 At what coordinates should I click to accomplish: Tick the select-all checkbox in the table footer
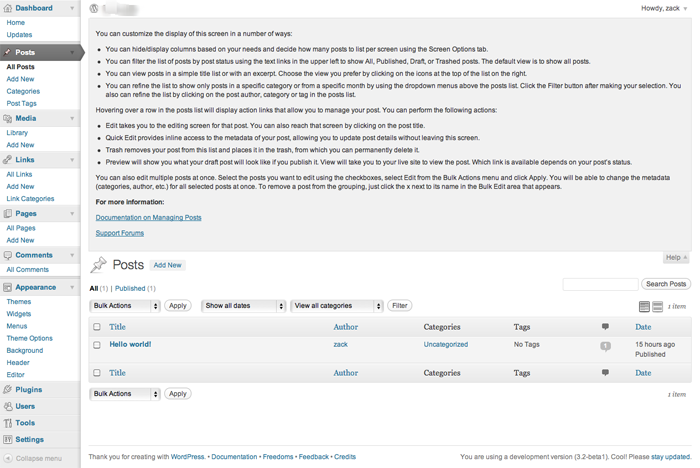(x=97, y=373)
